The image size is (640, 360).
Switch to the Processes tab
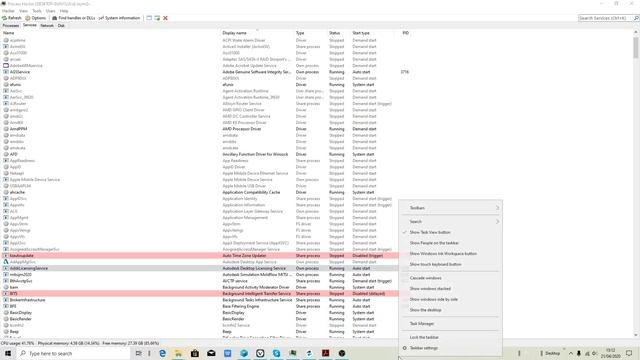coord(11,25)
